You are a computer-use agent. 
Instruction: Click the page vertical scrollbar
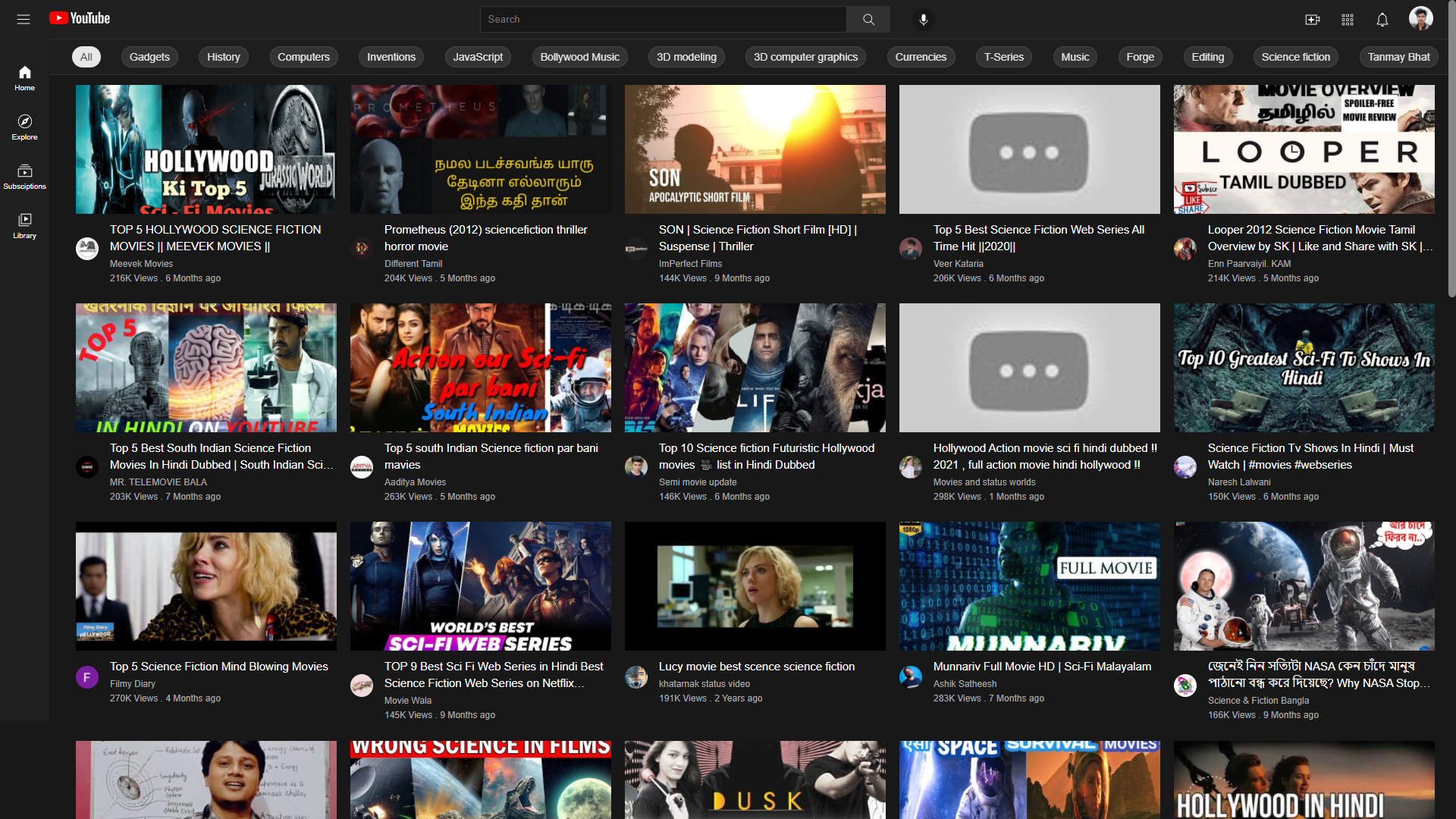pyautogui.click(x=1451, y=152)
